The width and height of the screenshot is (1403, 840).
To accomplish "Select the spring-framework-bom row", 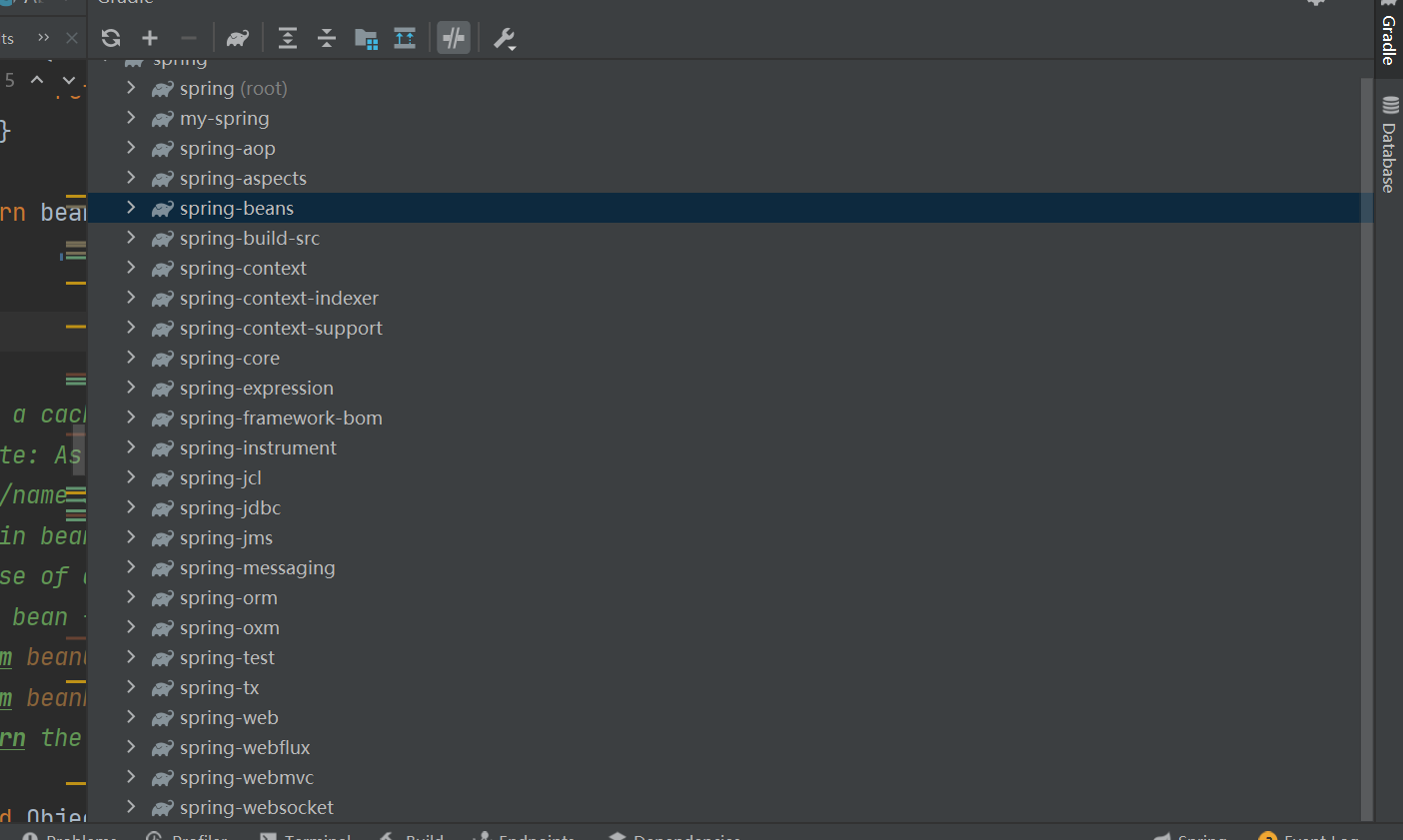I will 730,418.
